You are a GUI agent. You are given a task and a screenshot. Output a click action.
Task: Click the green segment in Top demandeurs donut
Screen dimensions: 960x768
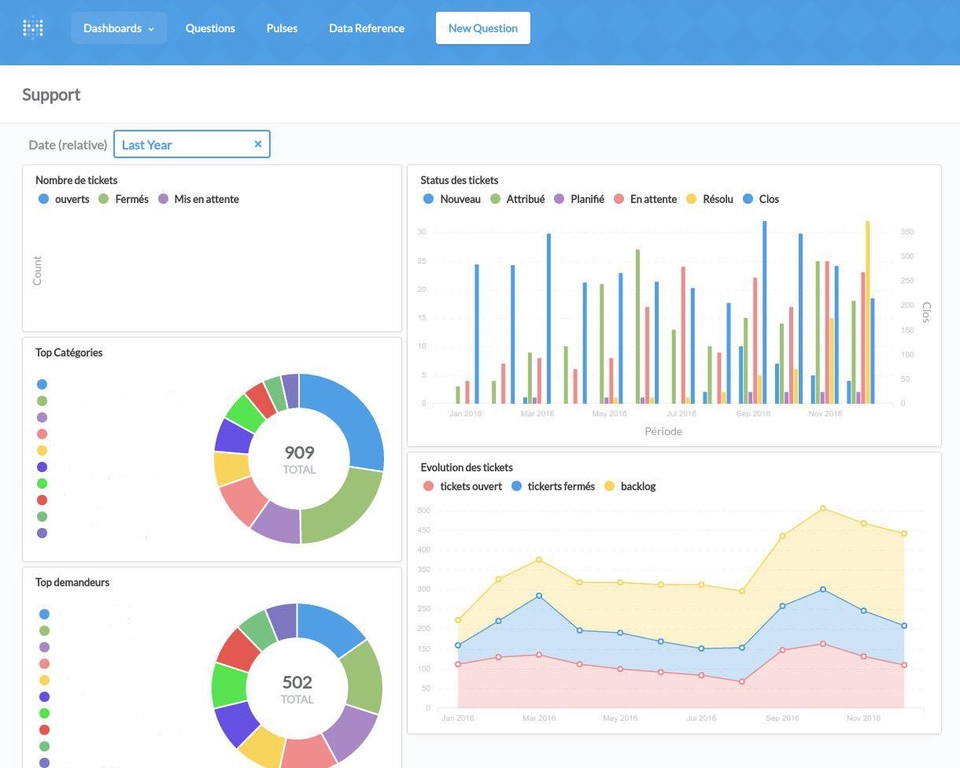point(363,678)
